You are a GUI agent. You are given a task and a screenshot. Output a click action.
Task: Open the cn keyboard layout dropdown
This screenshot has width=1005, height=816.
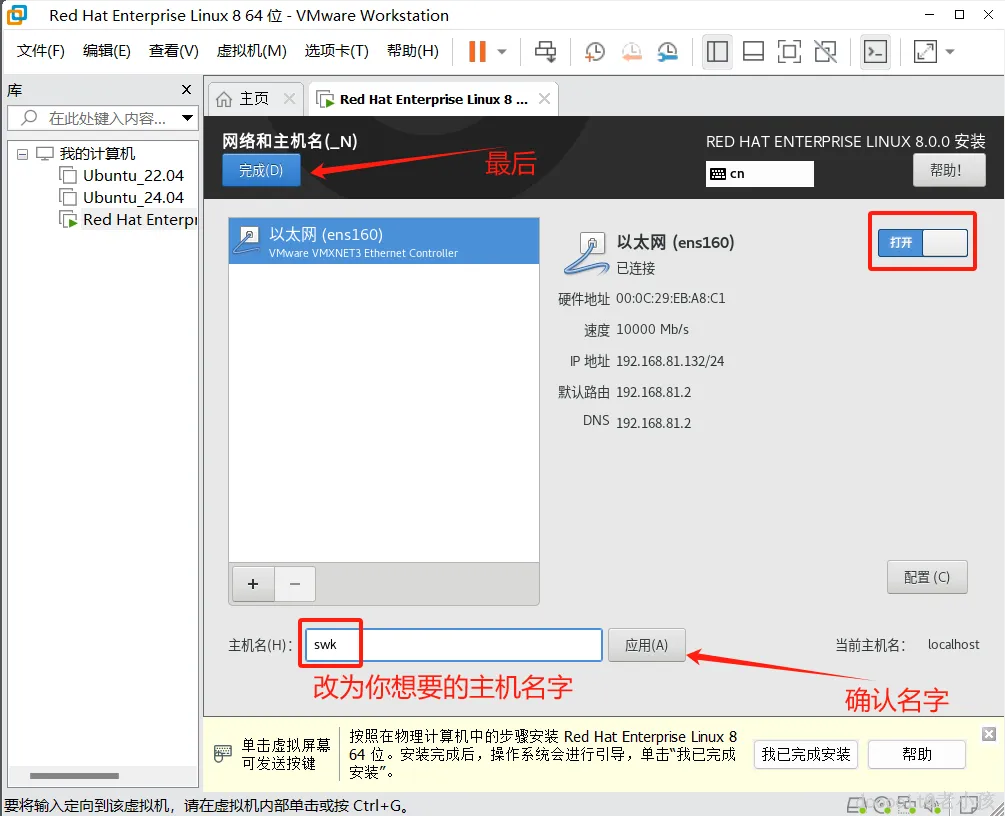(759, 173)
